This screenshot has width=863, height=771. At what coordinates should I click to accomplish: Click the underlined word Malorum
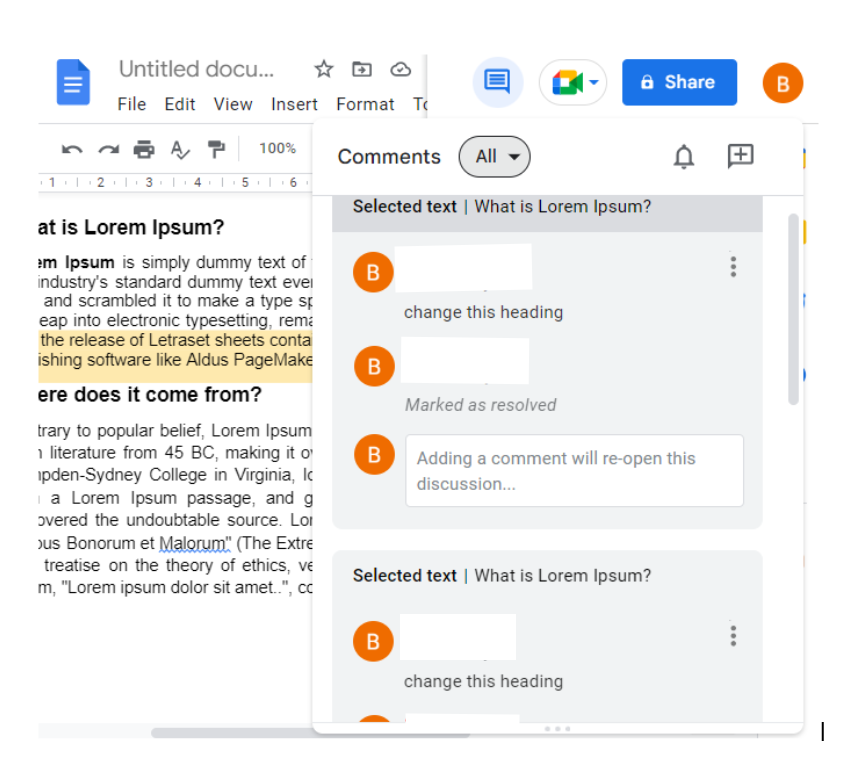[x=195, y=543]
